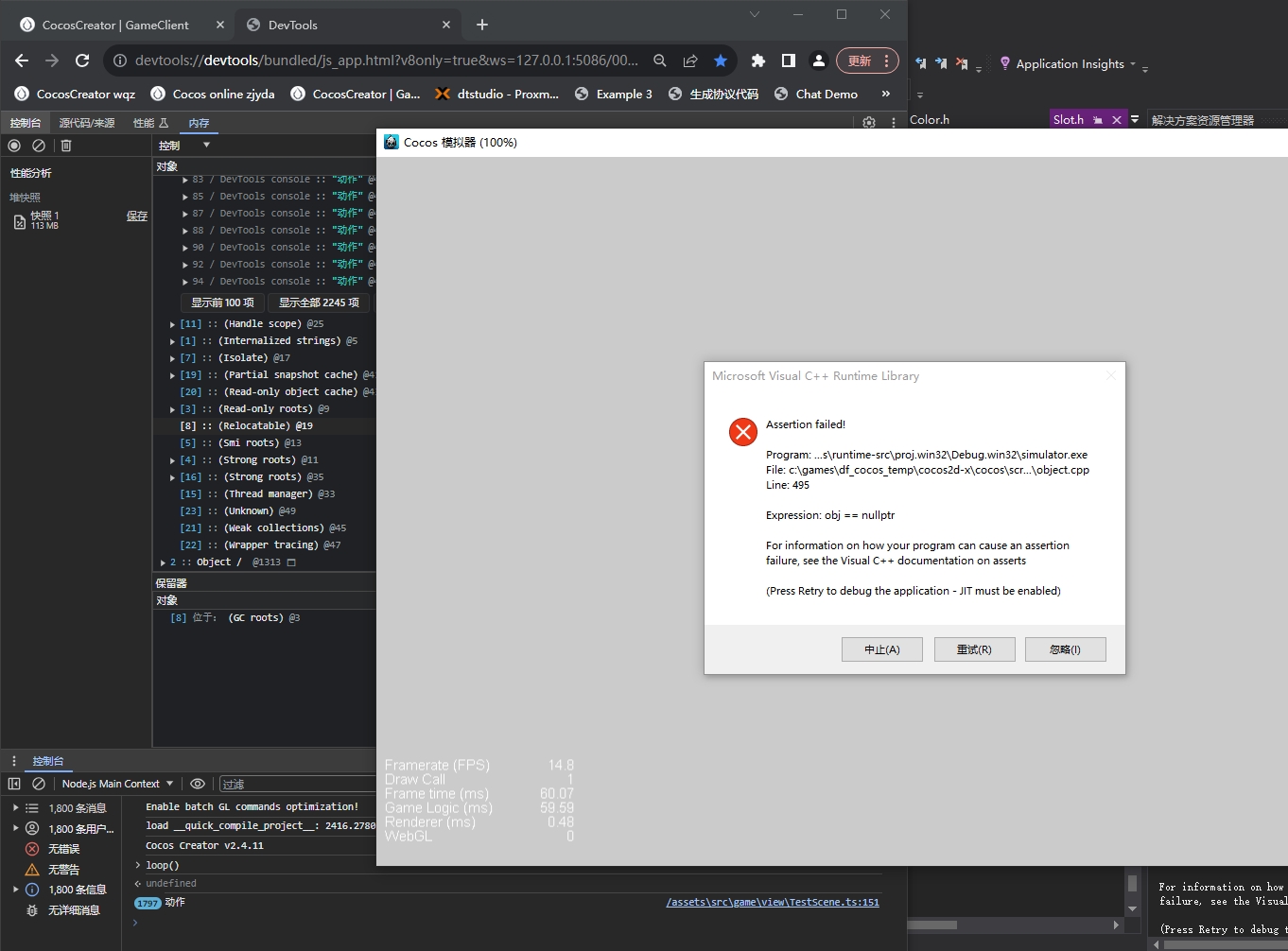Open the Visual Studio tab list dropdown

click(x=1135, y=120)
